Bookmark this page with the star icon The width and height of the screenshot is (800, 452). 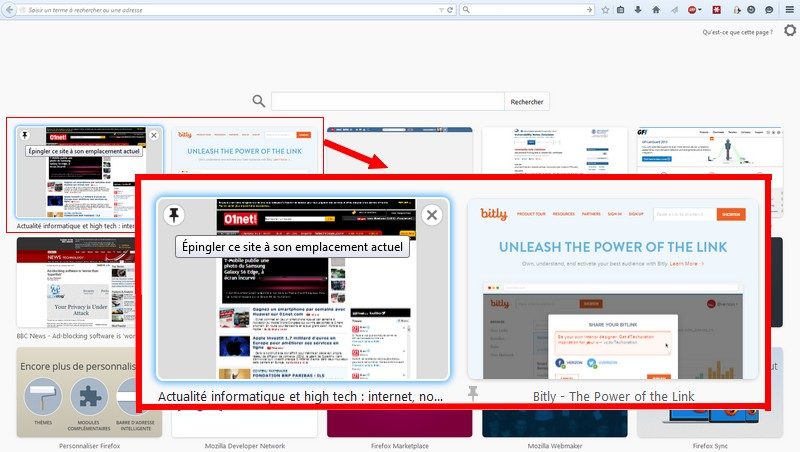[x=605, y=10]
